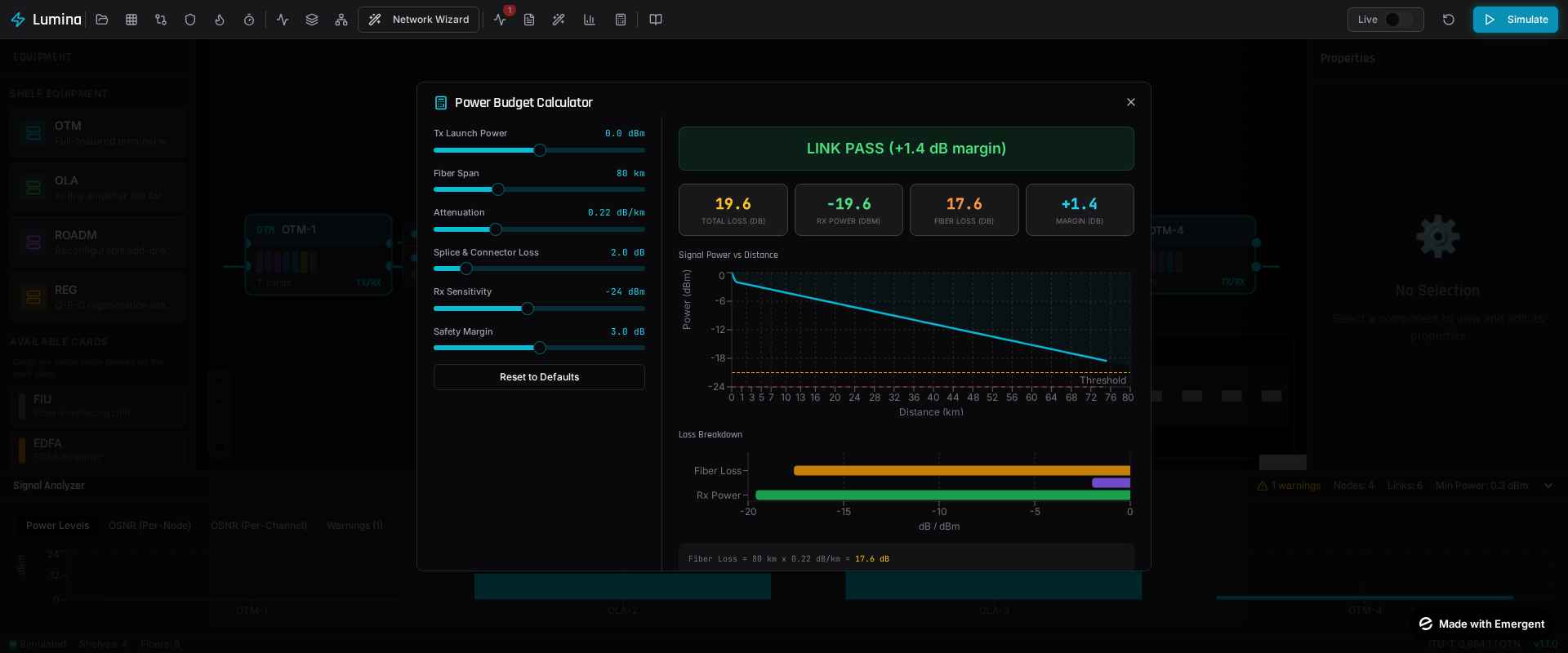Select the REG equipment icon in the sidebar
Viewport: 1568px width, 653px height.
click(33, 297)
